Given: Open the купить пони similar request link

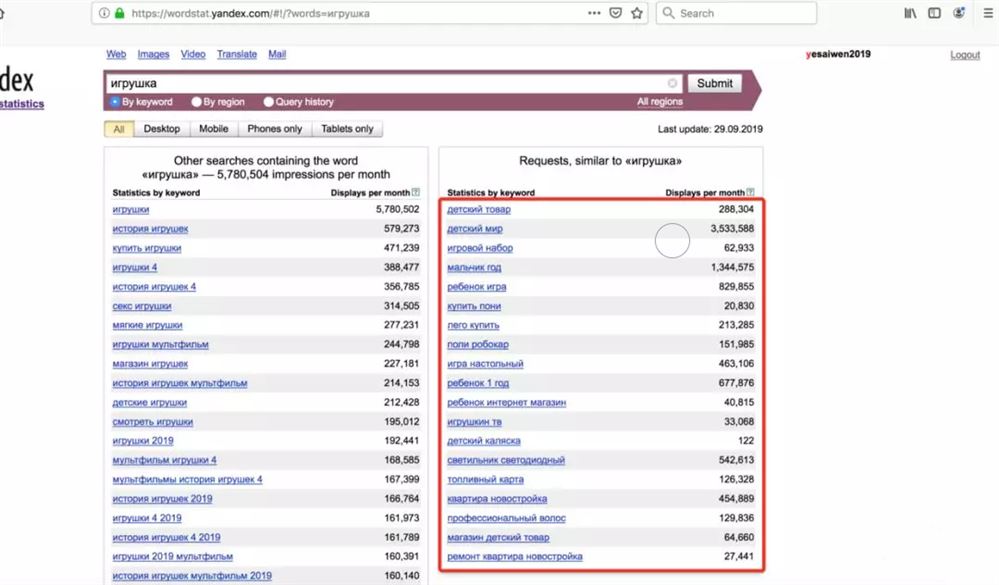Looking at the screenshot, I should [x=474, y=306].
